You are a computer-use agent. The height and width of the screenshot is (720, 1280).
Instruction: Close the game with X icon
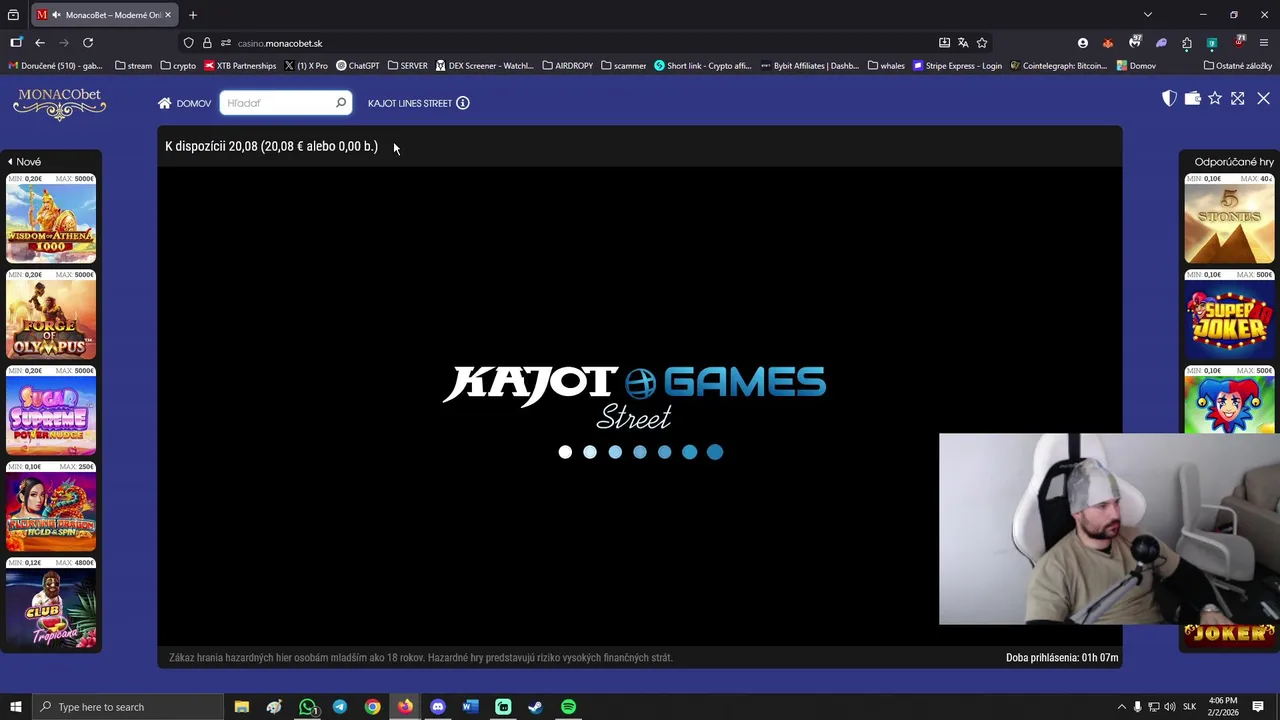tap(1264, 98)
